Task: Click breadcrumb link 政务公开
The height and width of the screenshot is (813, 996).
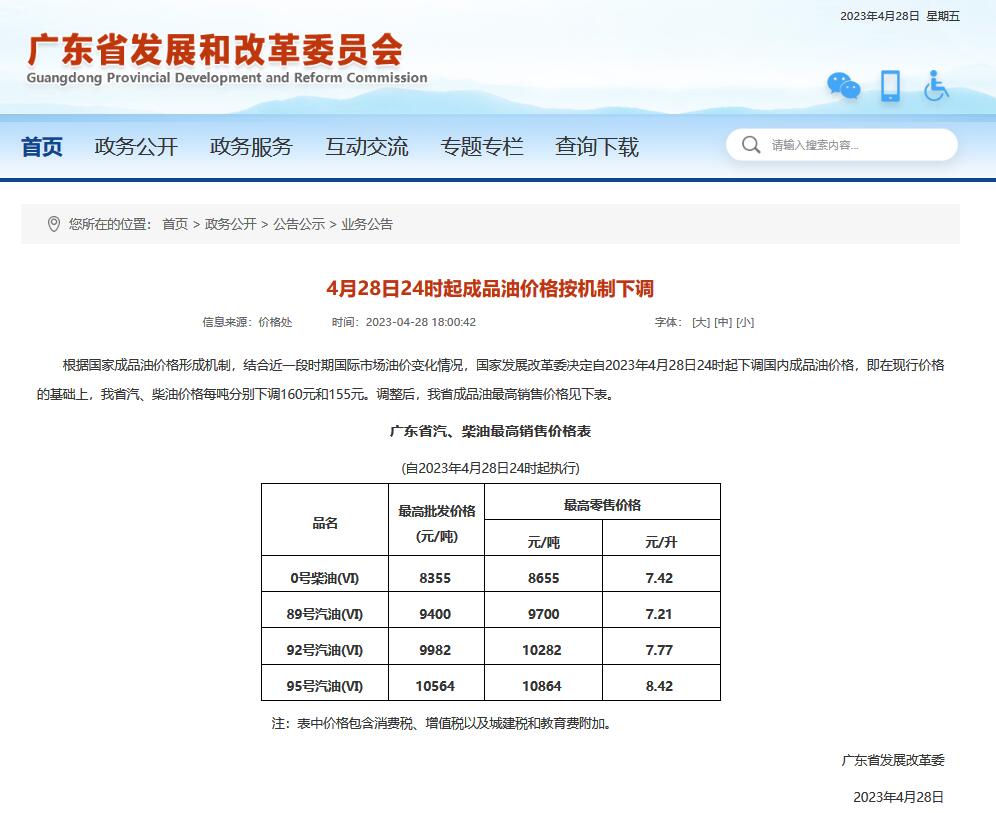Action: [x=231, y=224]
